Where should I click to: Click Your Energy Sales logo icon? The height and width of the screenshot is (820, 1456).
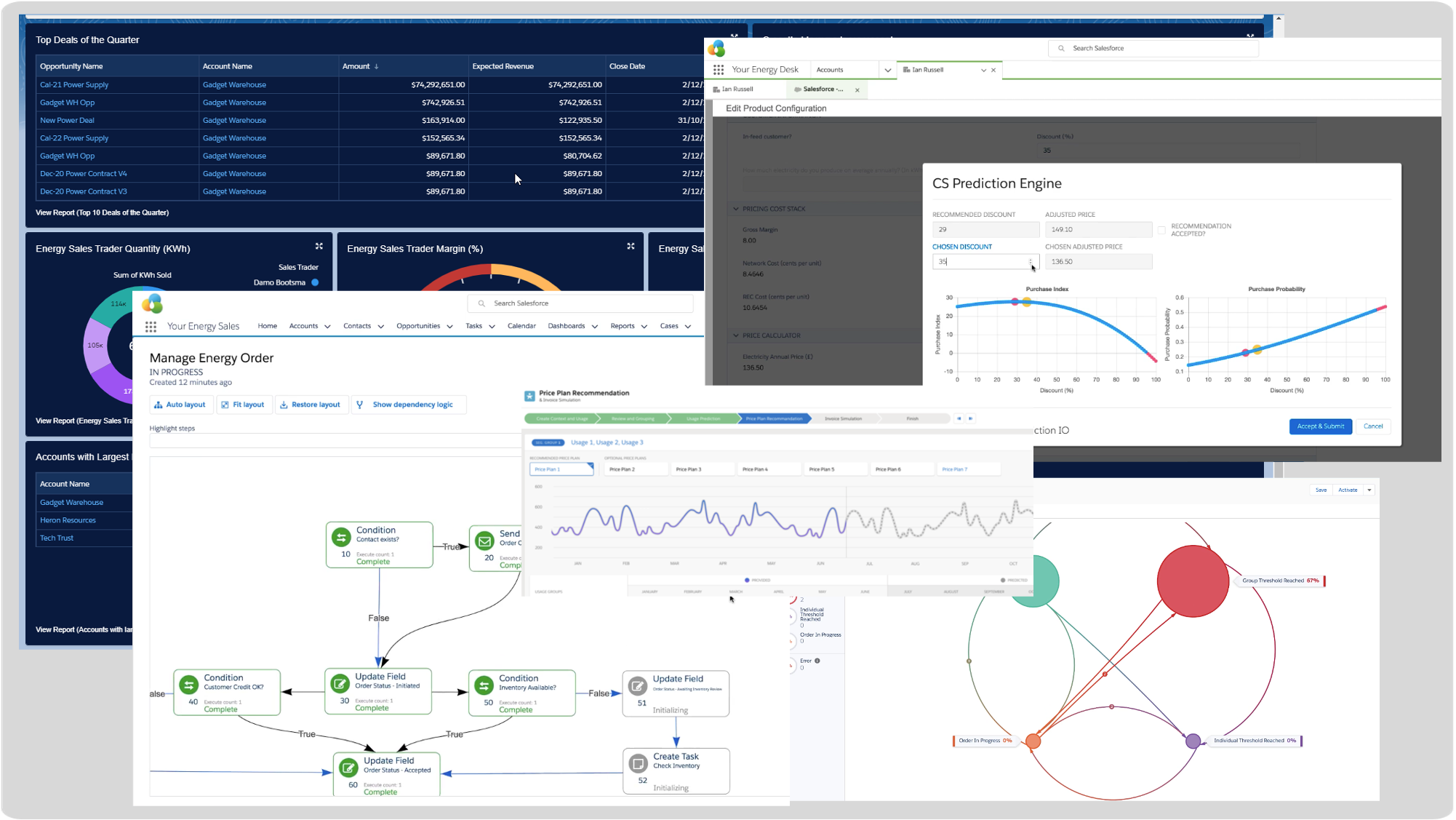point(152,304)
